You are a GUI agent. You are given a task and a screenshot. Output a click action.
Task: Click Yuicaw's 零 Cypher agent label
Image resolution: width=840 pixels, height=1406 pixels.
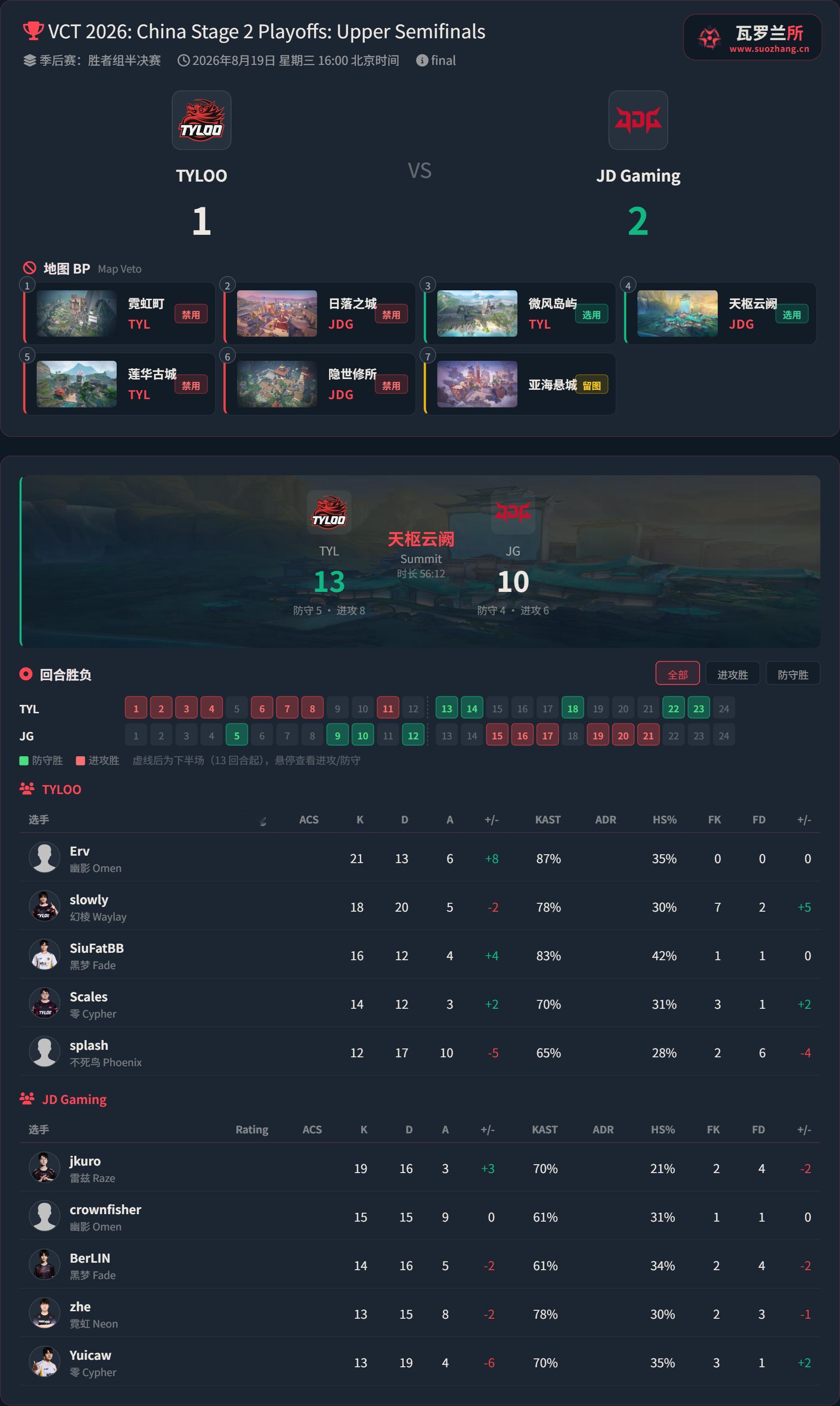[93, 1372]
